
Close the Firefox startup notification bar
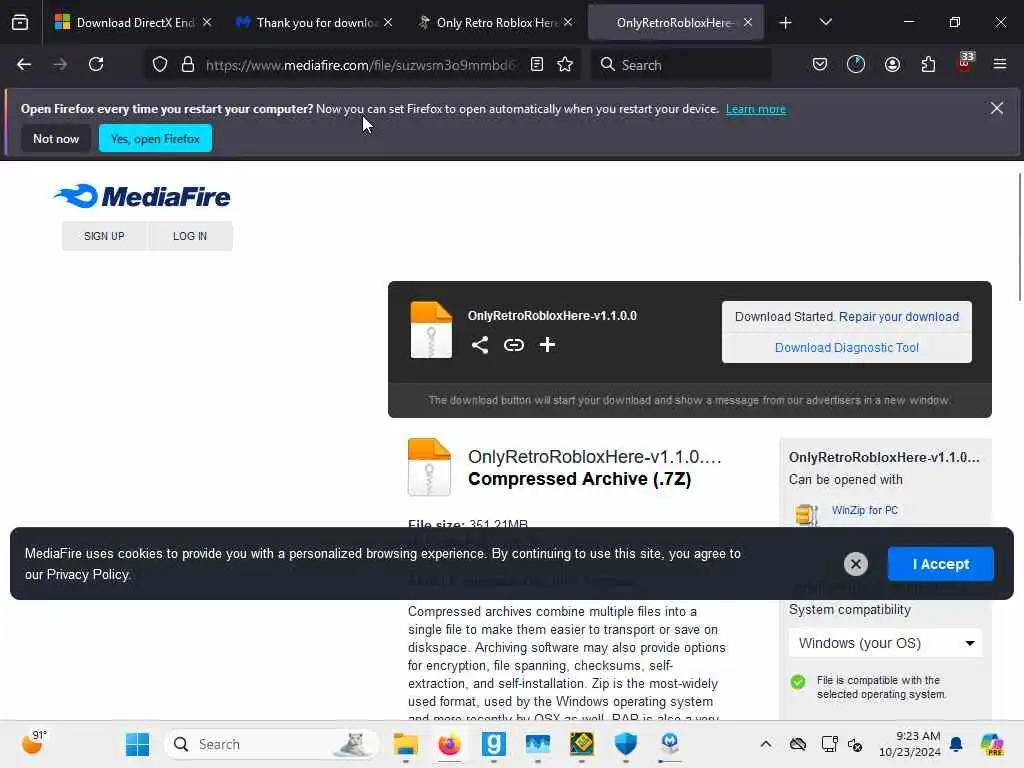[x=997, y=108]
